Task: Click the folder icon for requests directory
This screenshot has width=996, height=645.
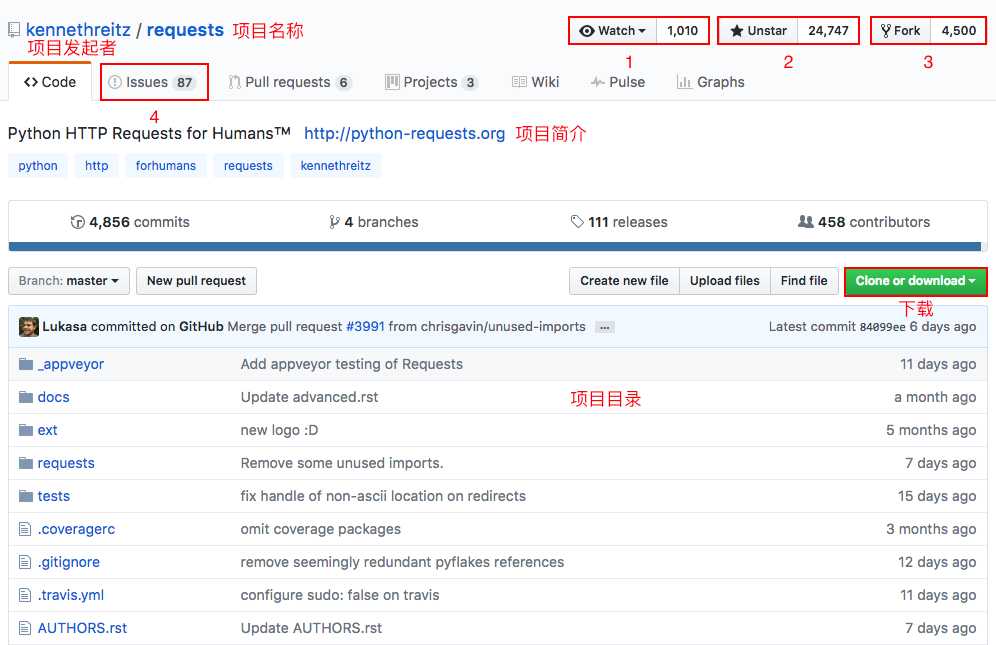Action: (25, 463)
